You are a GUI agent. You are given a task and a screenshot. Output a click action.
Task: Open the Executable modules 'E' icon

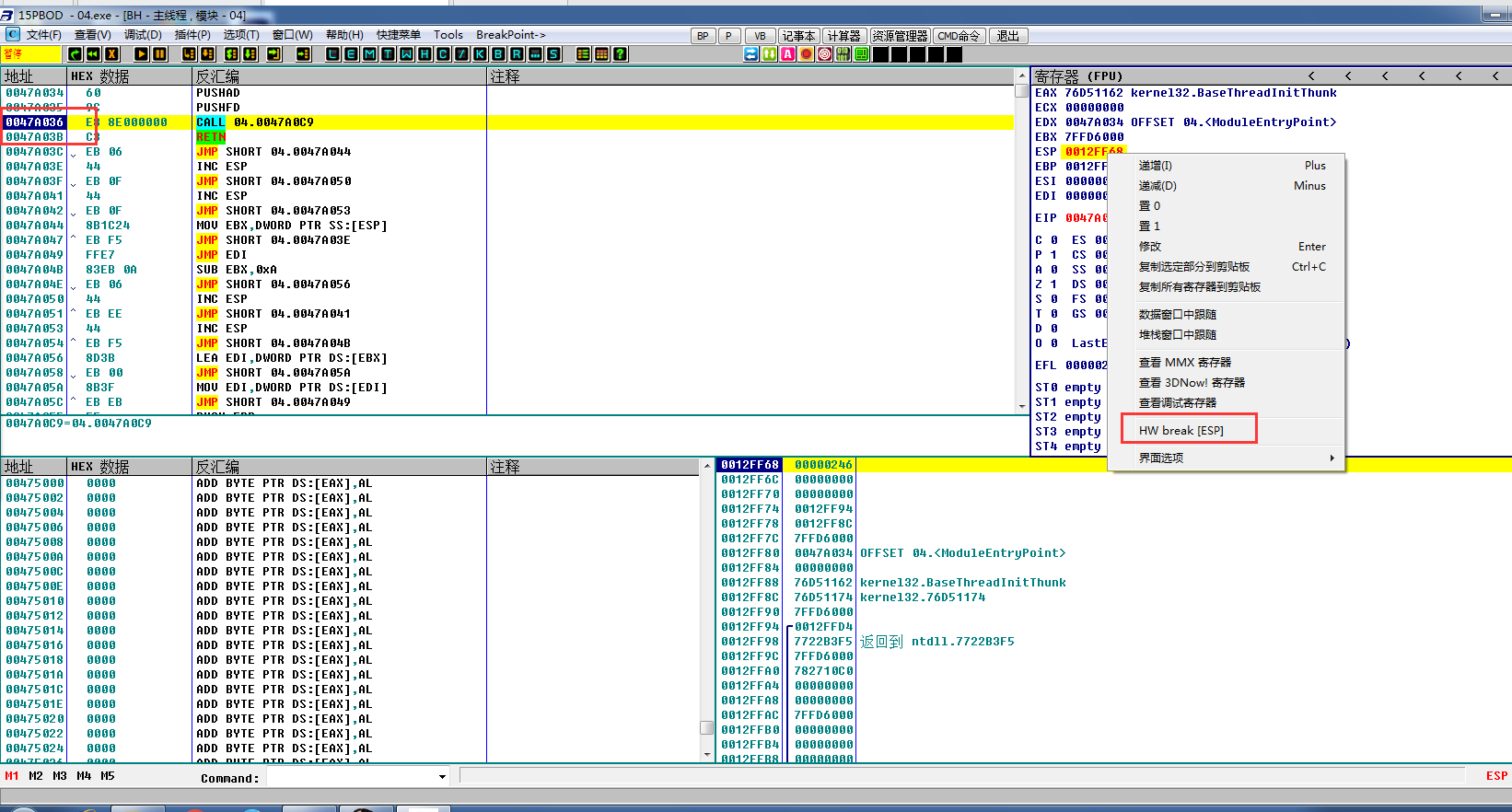pyautogui.click(x=351, y=54)
